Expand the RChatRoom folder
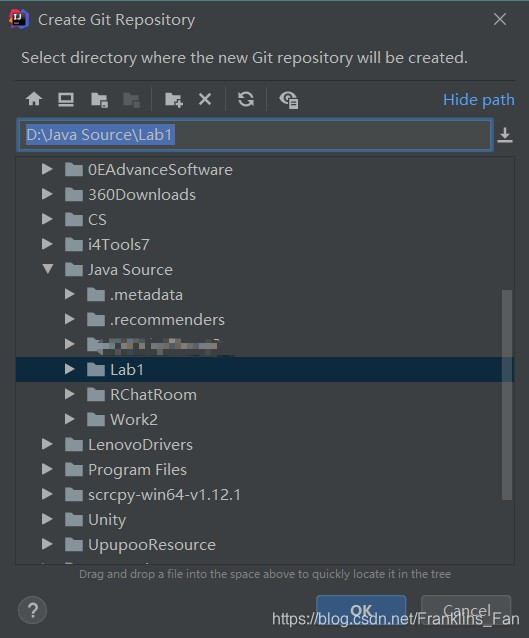529x638 pixels. pyautogui.click(x=70, y=394)
